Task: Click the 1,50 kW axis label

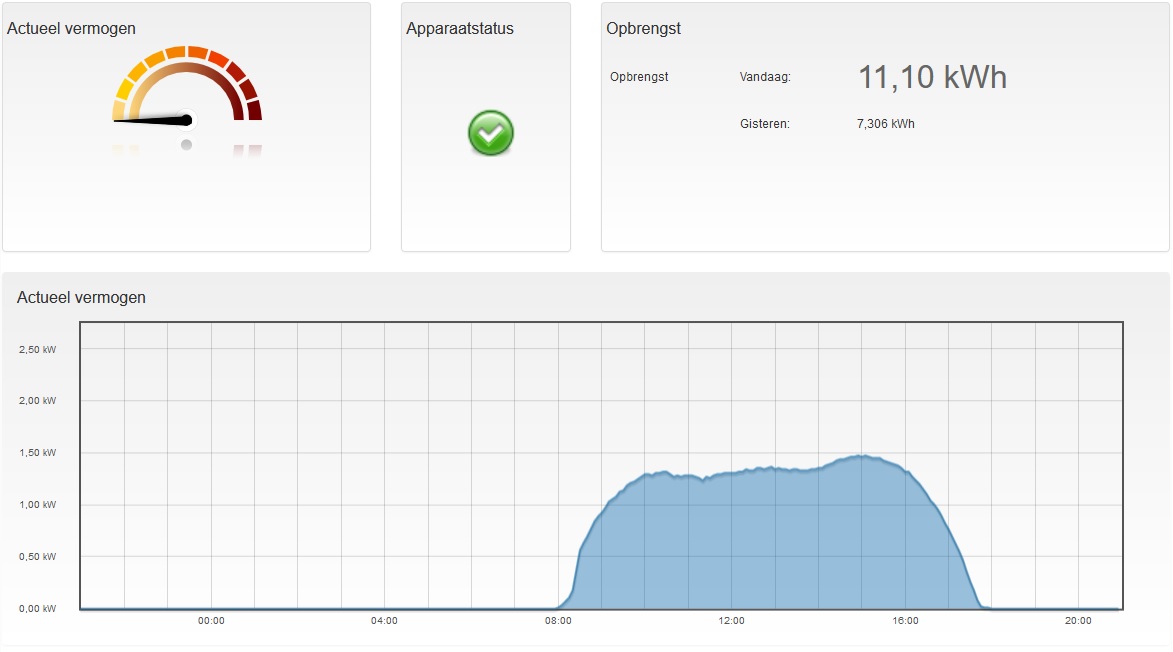Action: click(x=37, y=452)
